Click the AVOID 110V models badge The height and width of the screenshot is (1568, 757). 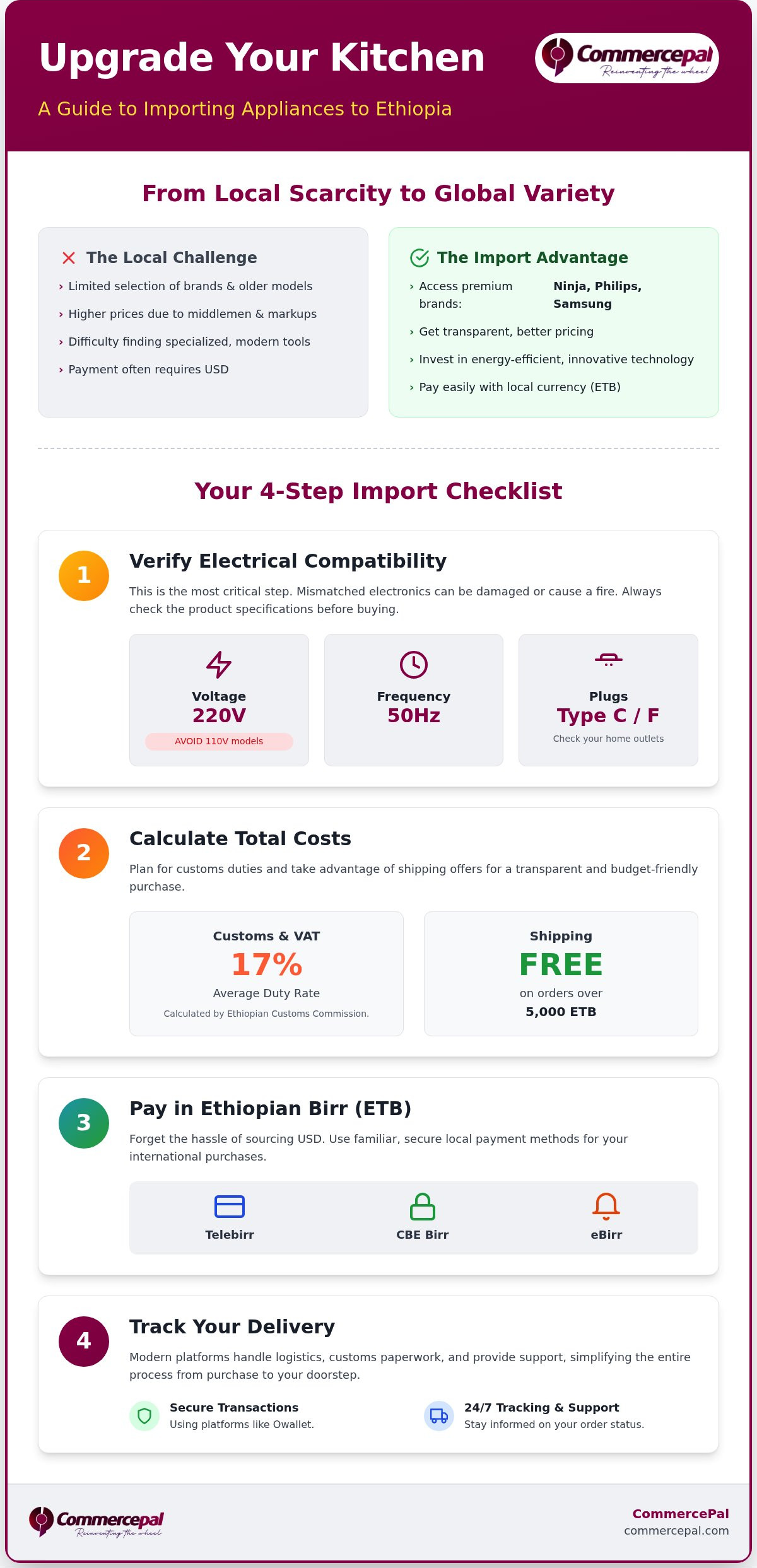click(x=219, y=741)
